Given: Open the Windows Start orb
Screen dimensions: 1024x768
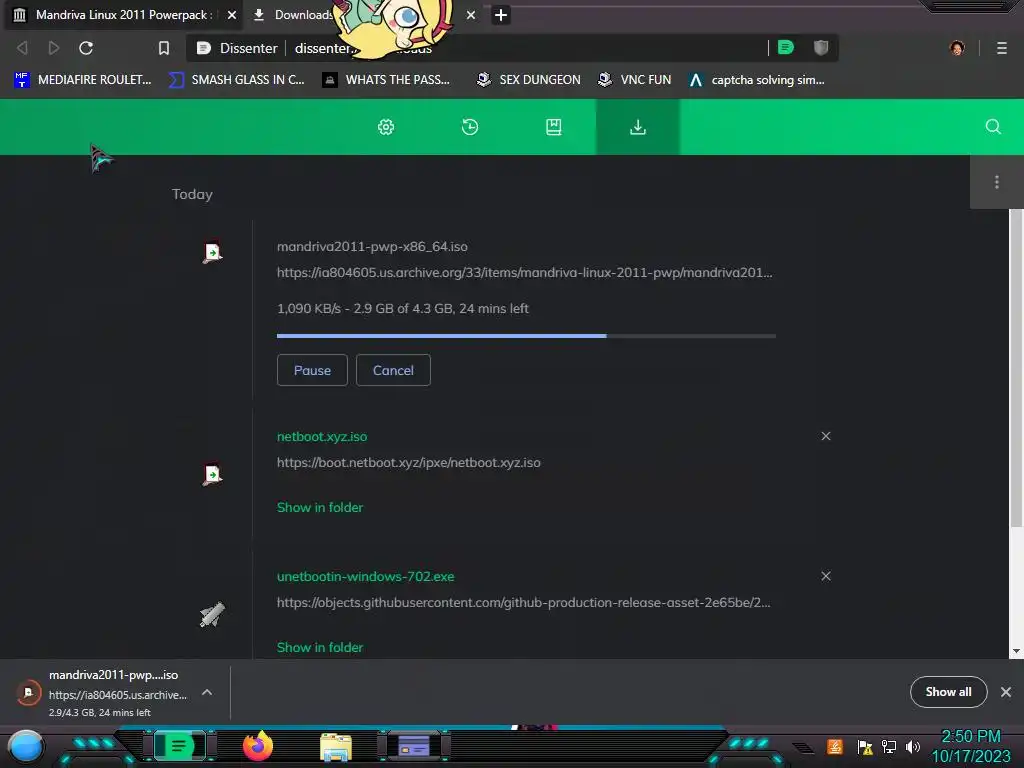Looking at the screenshot, I should [26, 746].
